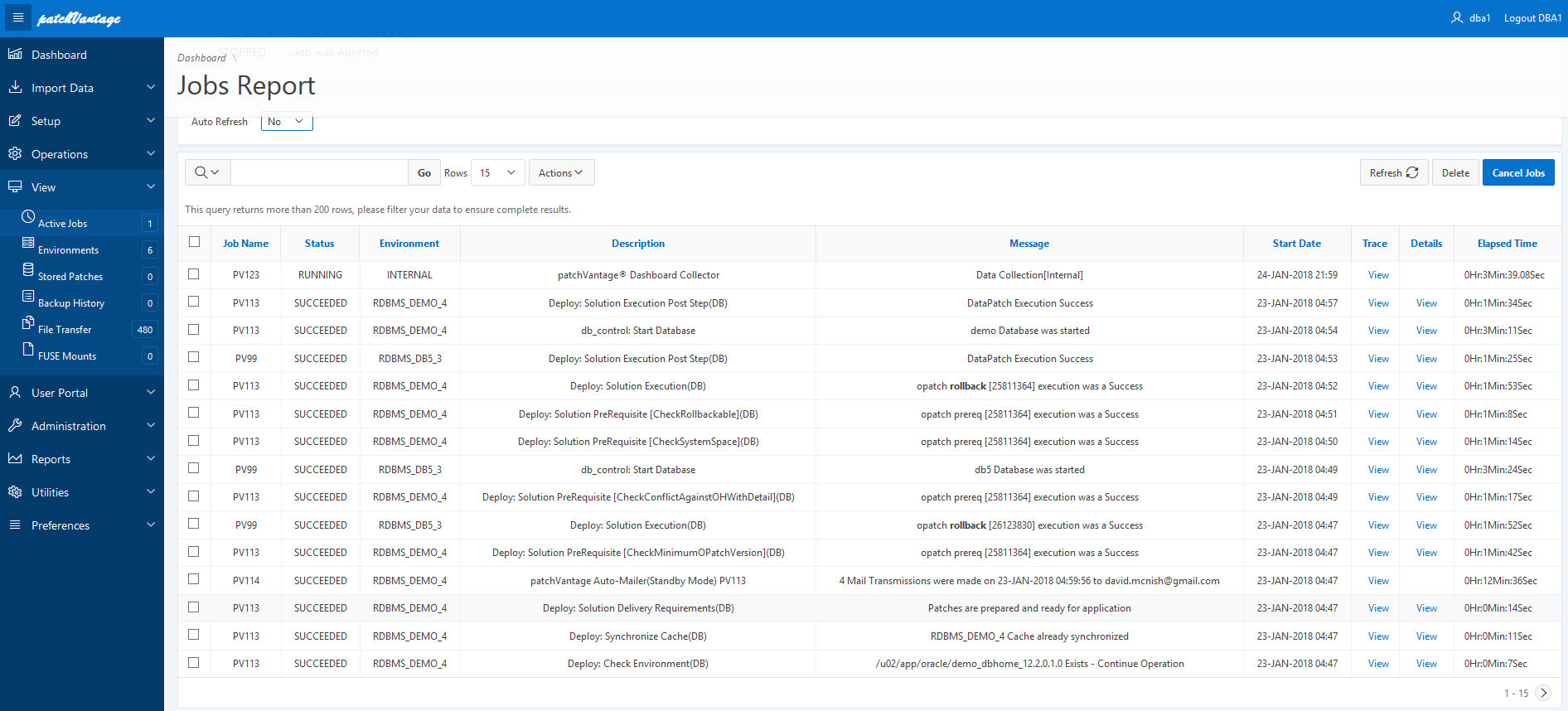Click the View monitor icon
Viewport: 1568px width, 711px height.
click(15, 186)
